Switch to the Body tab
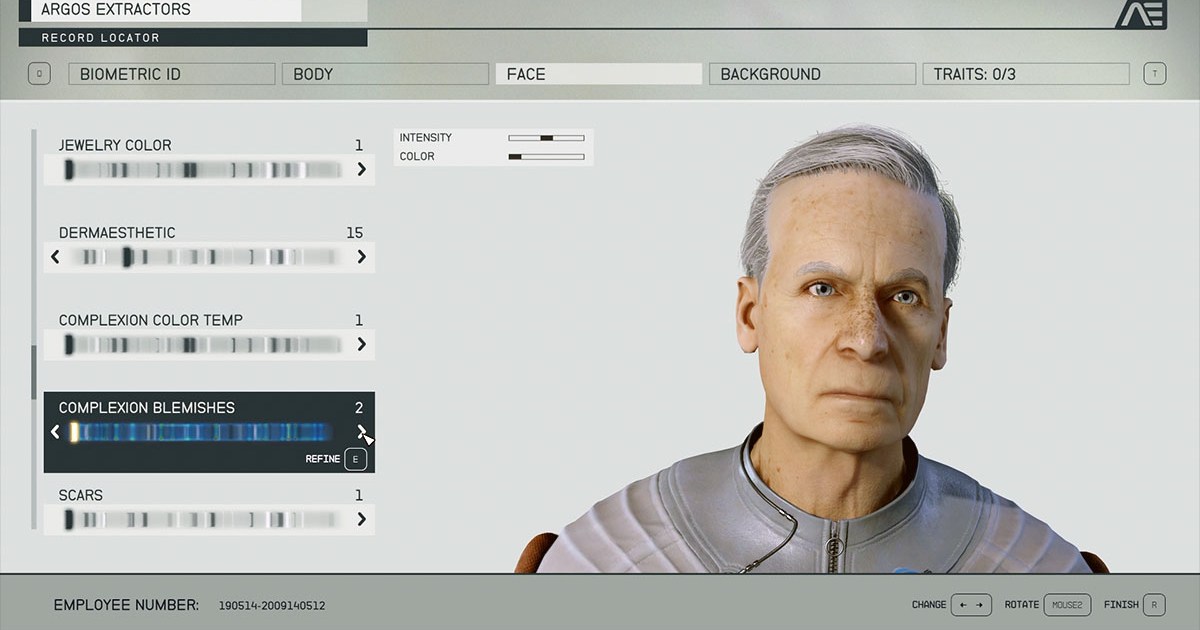1200x630 pixels. [x=385, y=73]
